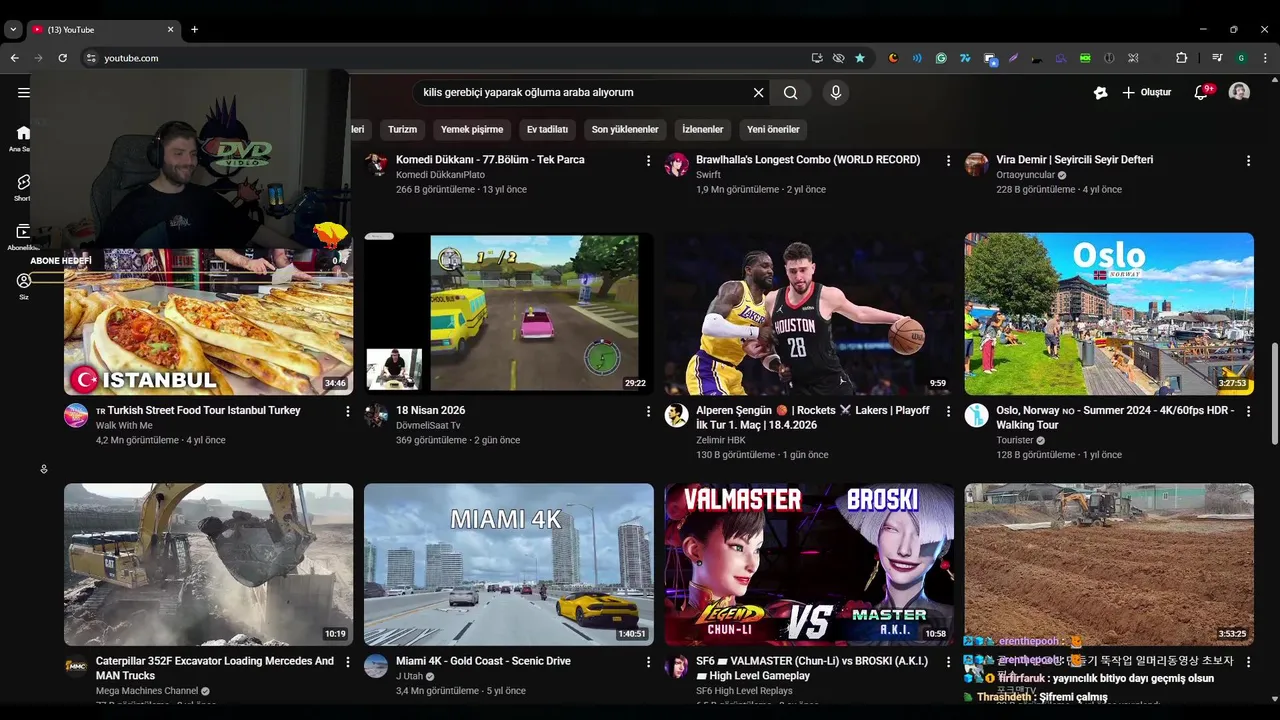Image resolution: width=1280 pixels, height=720 pixels.
Task: Select the Son yüklenenler filter chip
Action: tap(625, 129)
